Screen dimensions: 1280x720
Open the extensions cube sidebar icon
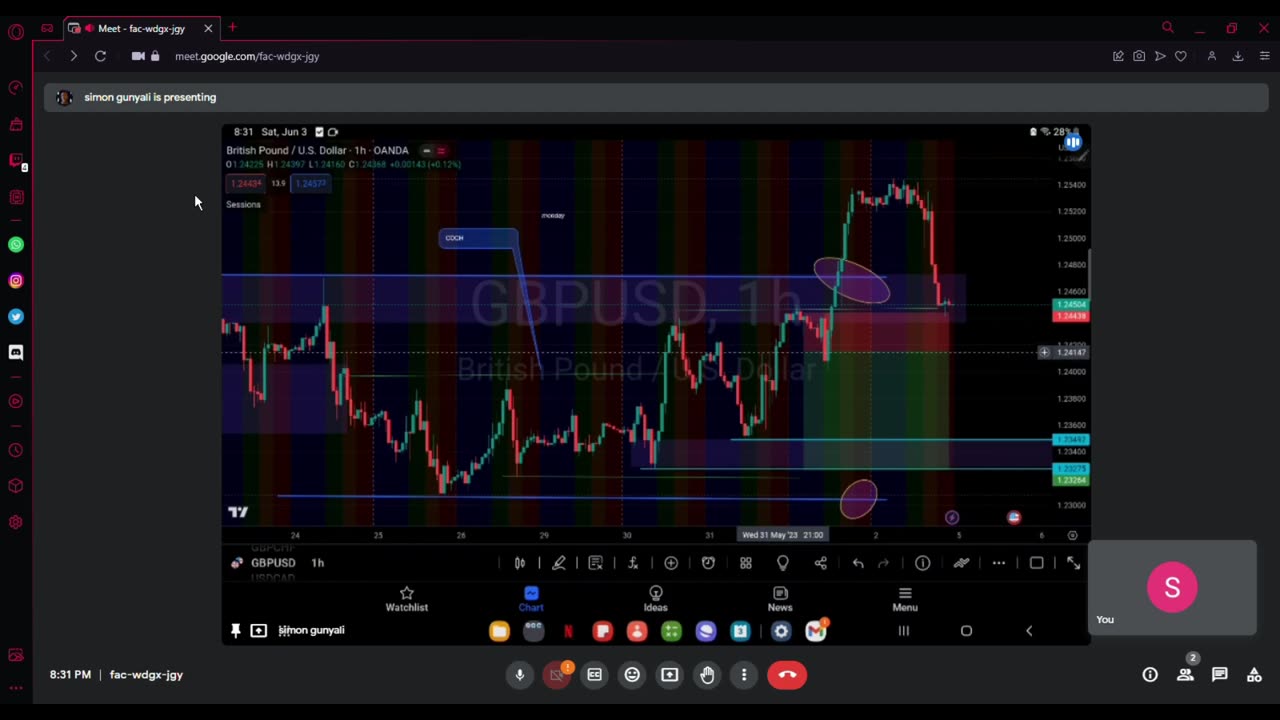coord(16,486)
